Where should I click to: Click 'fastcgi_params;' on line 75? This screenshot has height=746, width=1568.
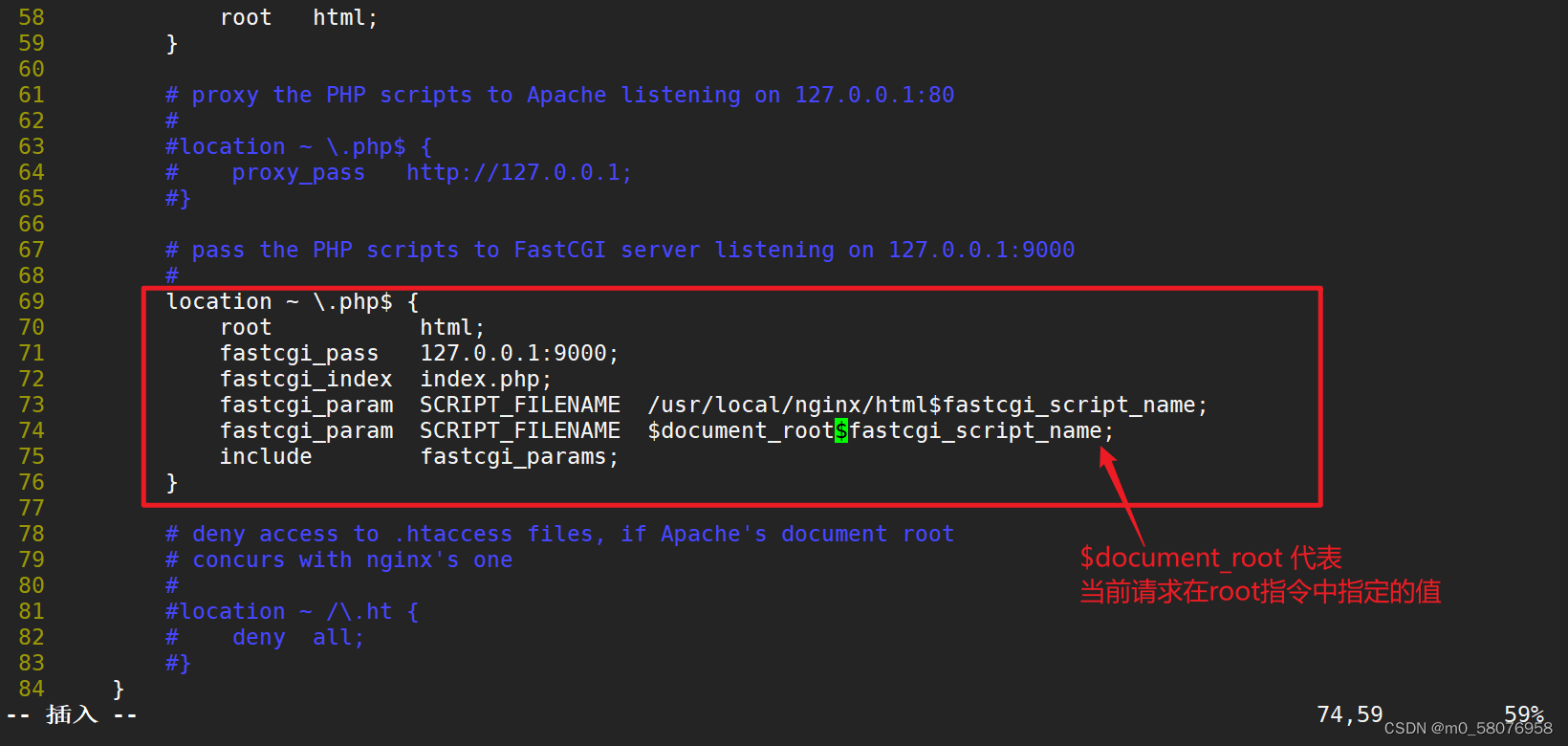coord(520,456)
